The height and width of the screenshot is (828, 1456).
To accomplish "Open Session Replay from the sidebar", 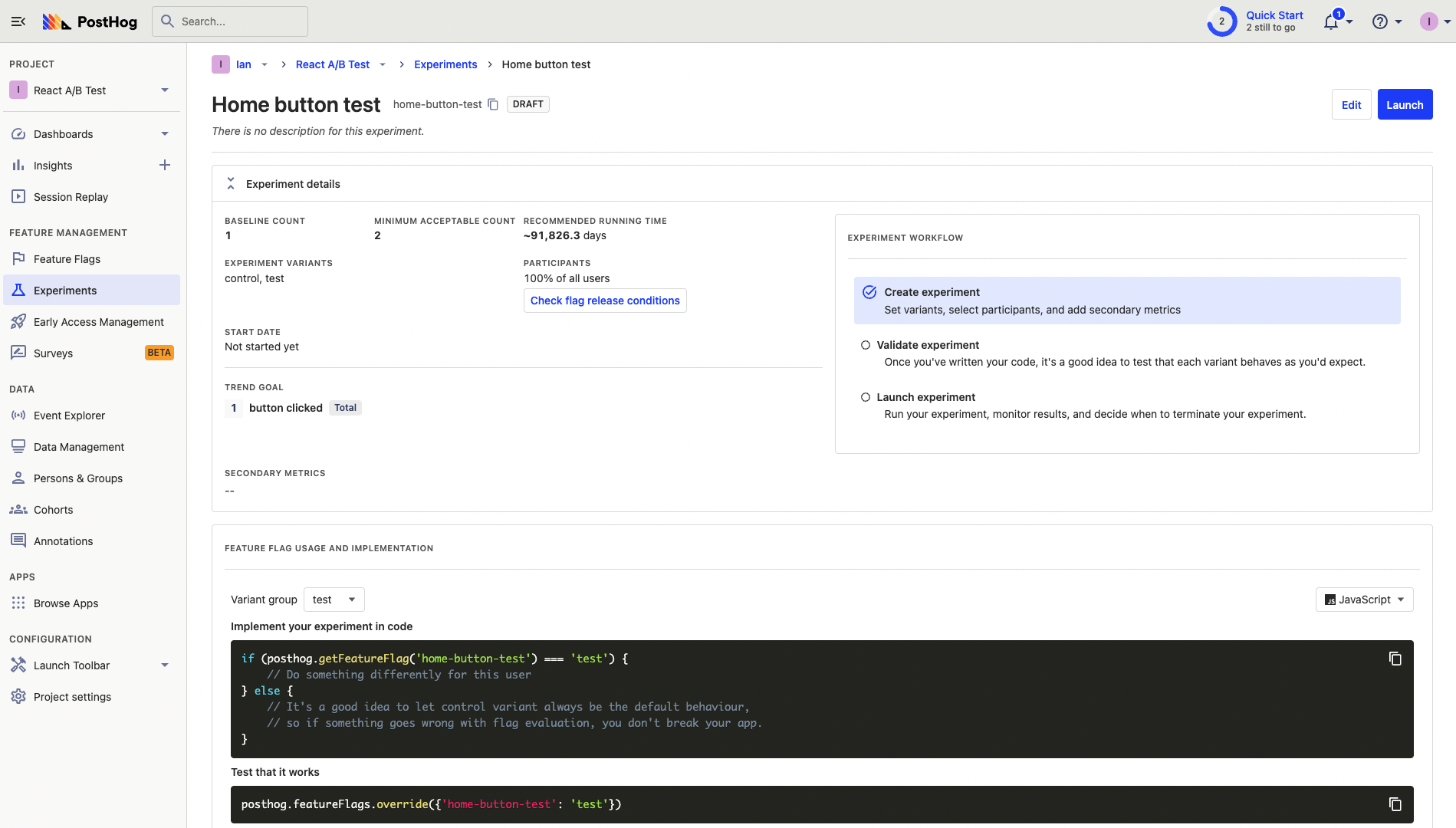I will (71, 196).
